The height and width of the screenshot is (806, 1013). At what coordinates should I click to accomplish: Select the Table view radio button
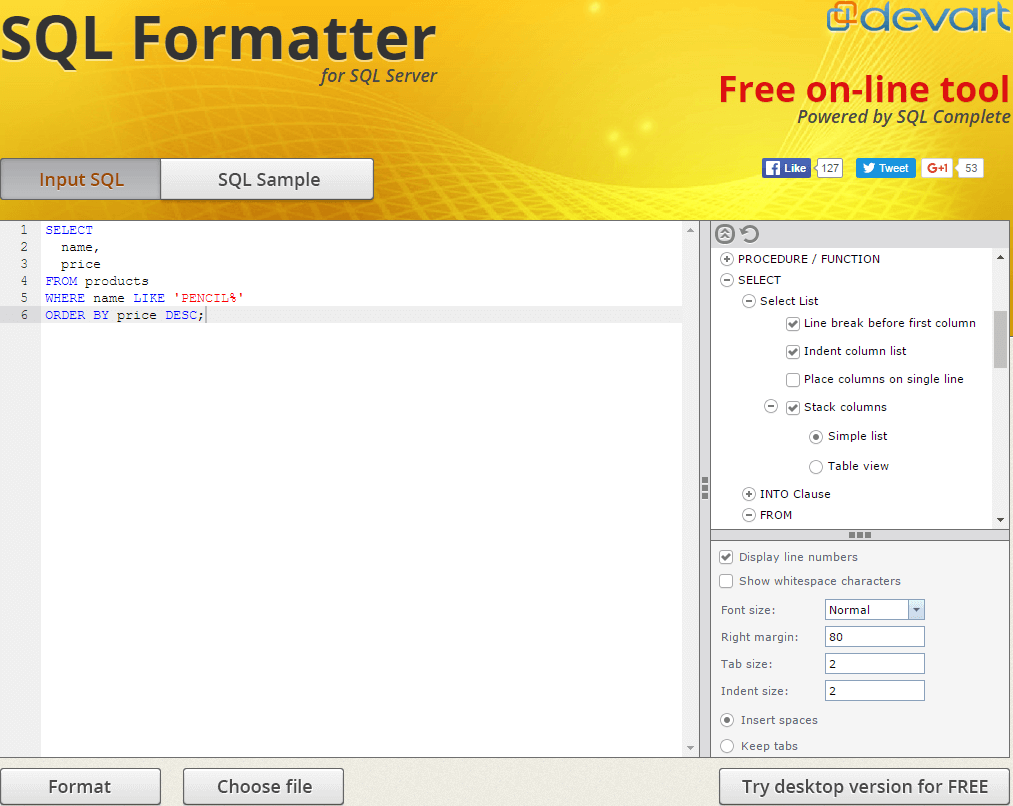816,467
